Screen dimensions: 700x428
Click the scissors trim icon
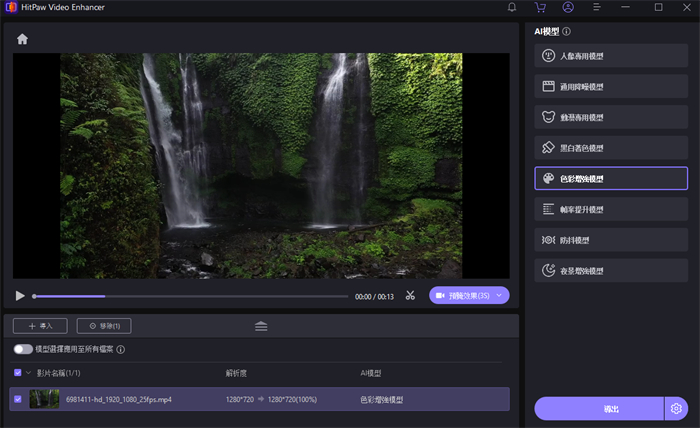410,296
